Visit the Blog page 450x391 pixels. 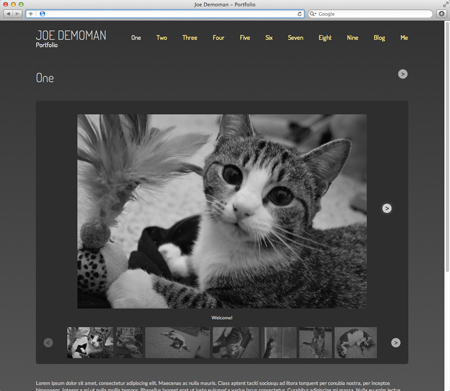(379, 38)
